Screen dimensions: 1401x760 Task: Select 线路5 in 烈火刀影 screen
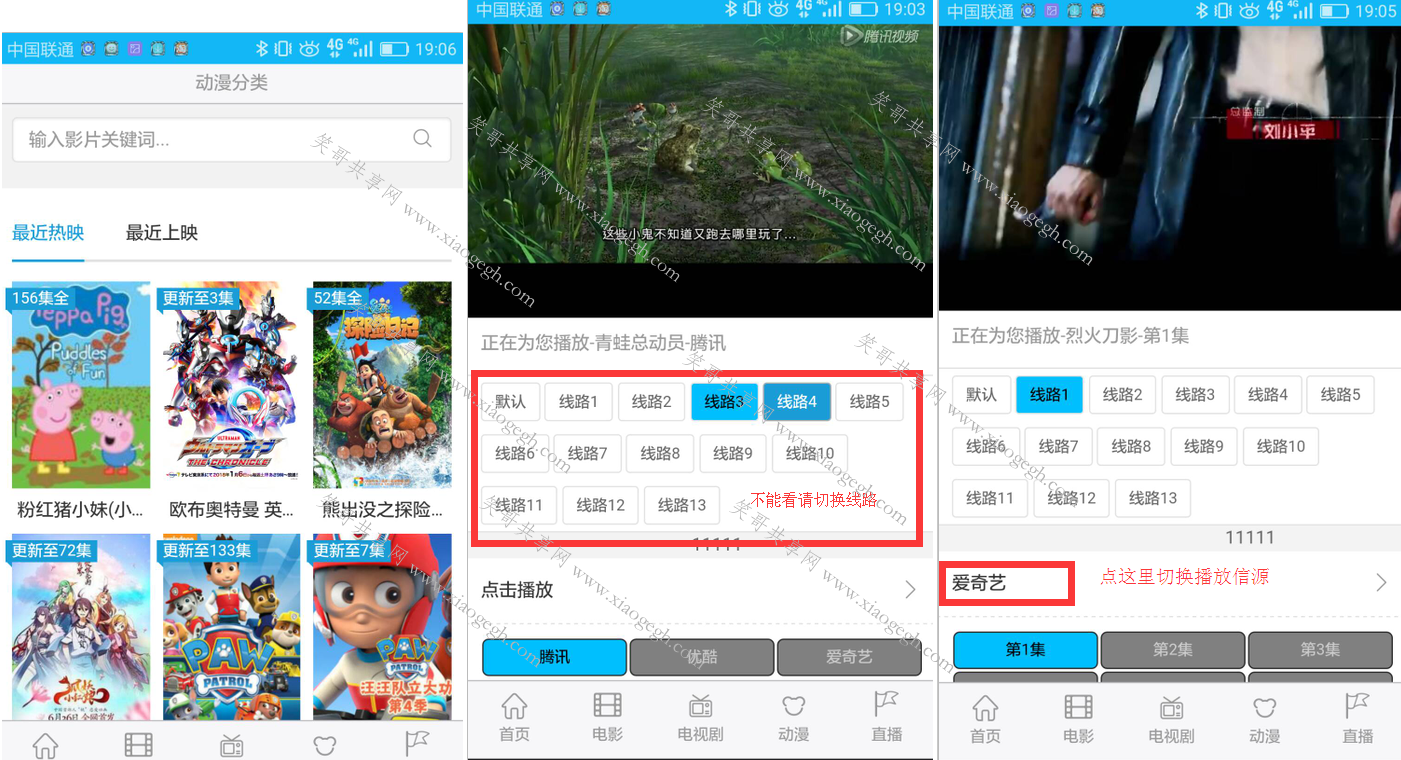pyautogui.click(x=1341, y=395)
